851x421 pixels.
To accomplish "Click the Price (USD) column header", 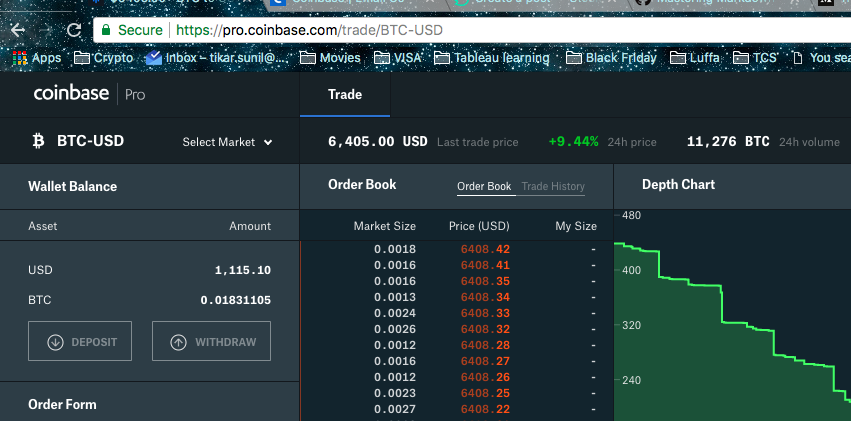I will [479, 226].
